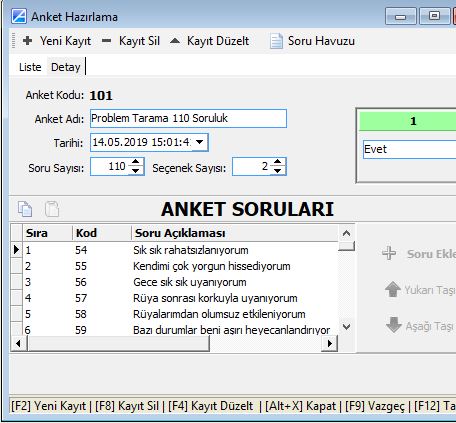Click Anket Kodu value 101
This screenshot has height=423, width=456.
[101, 96]
